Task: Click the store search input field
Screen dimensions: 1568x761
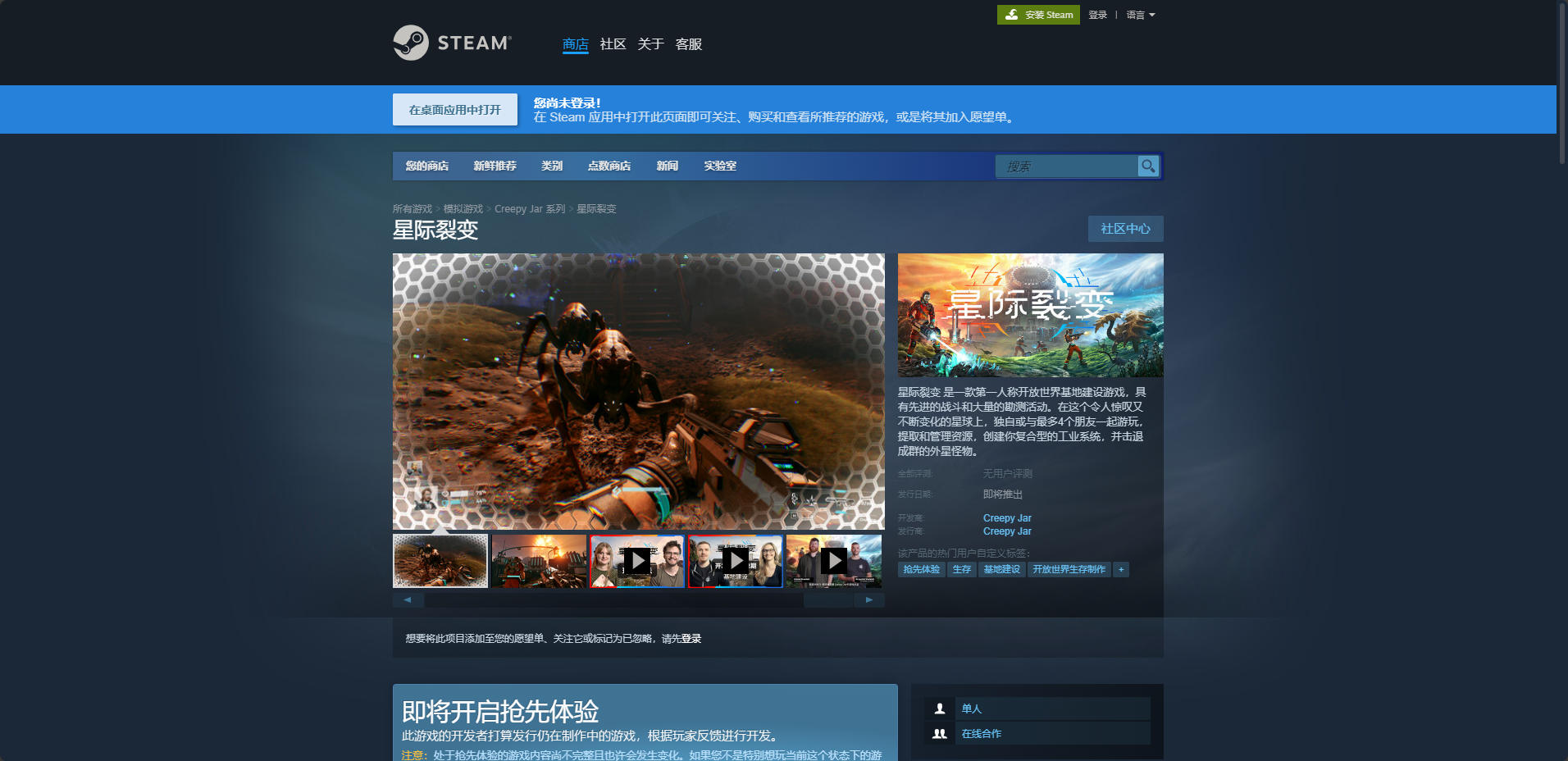Action: pyautogui.click(x=1067, y=166)
